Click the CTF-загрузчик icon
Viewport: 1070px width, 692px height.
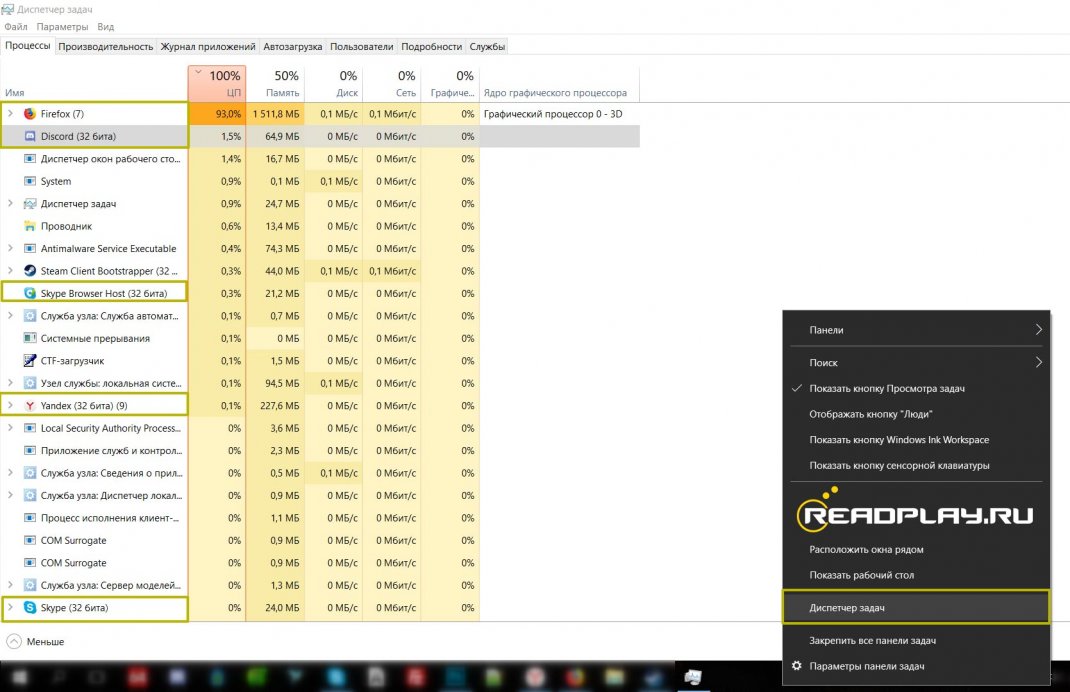pos(29,360)
